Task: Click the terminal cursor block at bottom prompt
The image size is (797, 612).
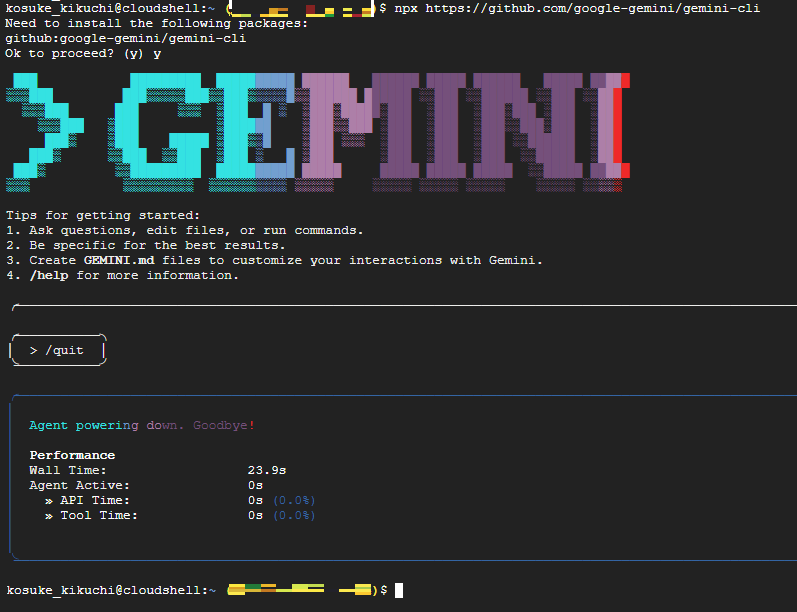Action: click(x=399, y=590)
